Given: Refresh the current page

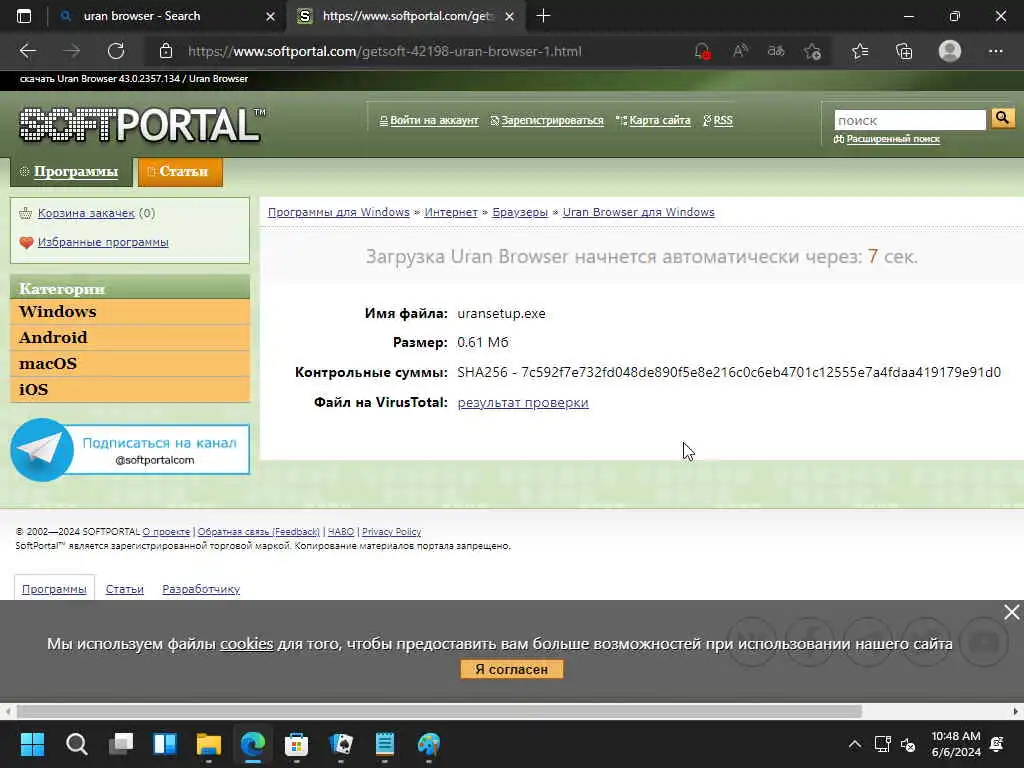Looking at the screenshot, I should click(x=116, y=51).
